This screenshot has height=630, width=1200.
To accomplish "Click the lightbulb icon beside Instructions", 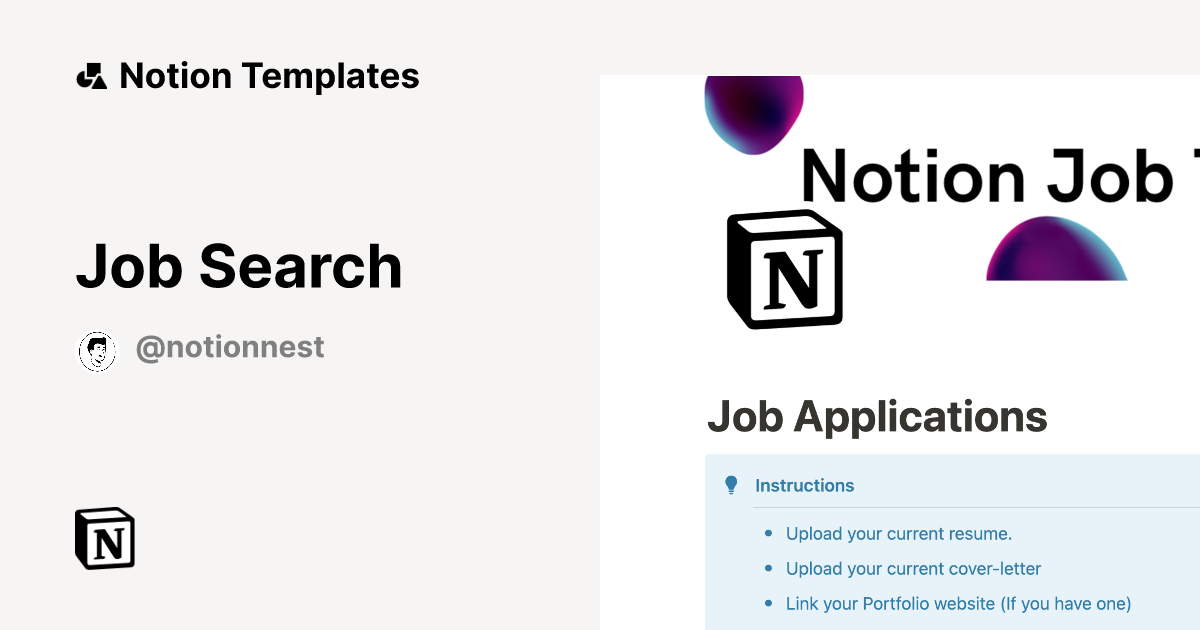I will coord(731,485).
